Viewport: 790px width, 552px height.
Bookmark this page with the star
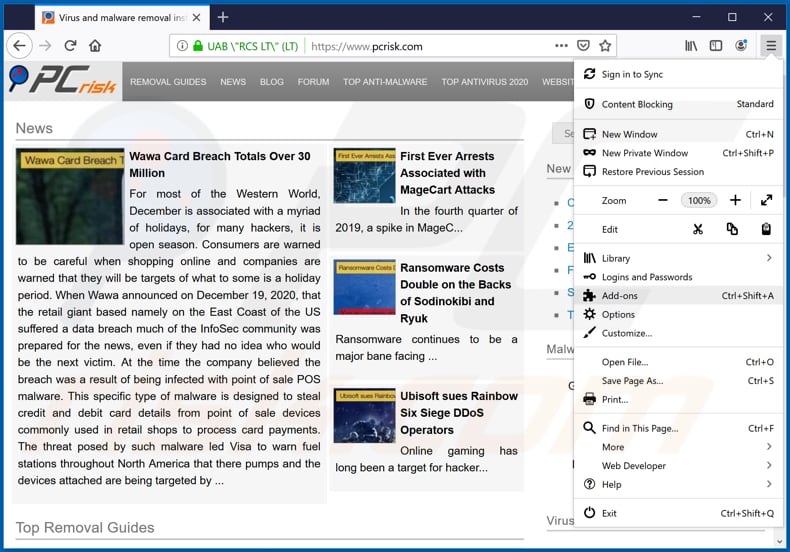[605, 46]
